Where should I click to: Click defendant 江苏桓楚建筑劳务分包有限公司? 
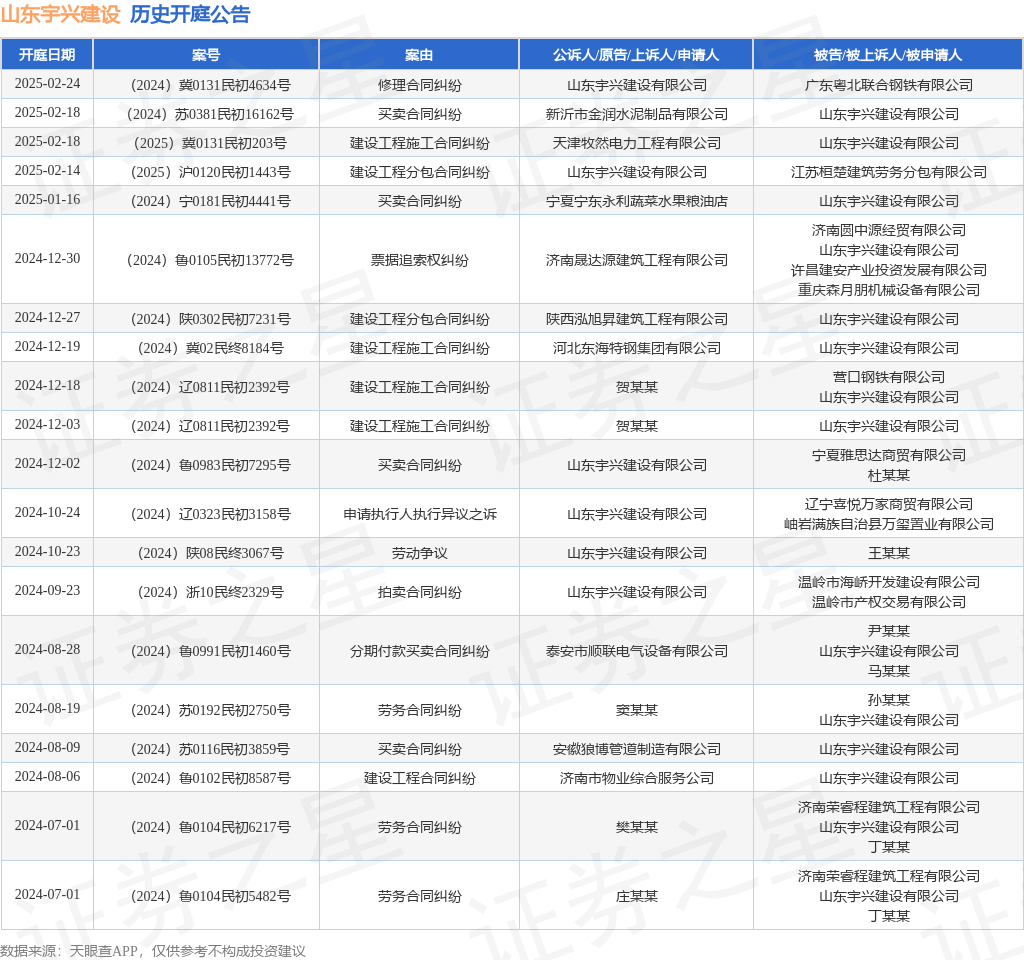click(889, 172)
